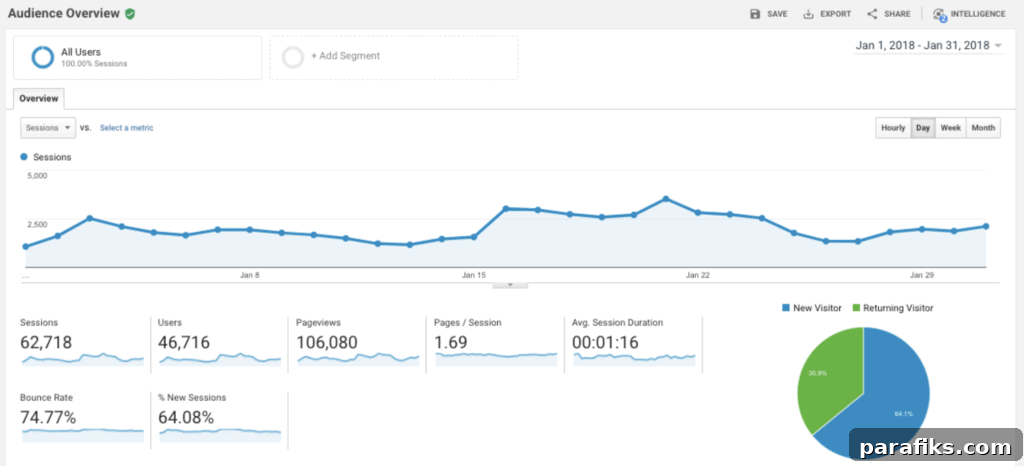Click the Jan 15 axis label
The width and height of the screenshot is (1024, 466).
pos(473,275)
